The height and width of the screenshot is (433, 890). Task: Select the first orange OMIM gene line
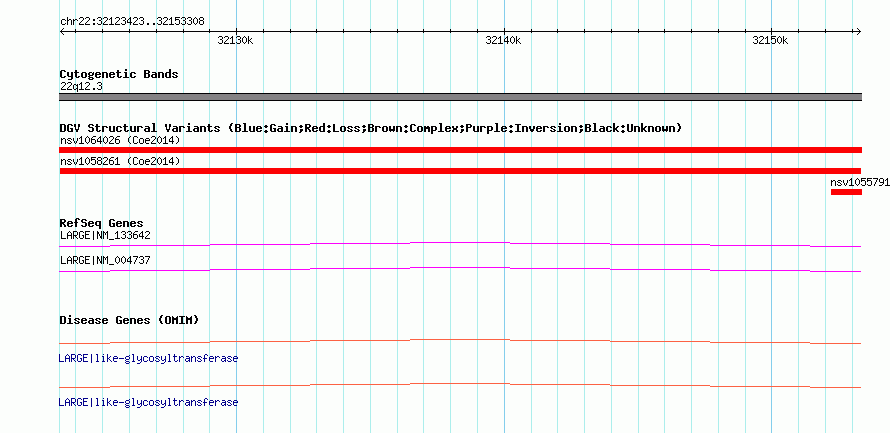[460, 342]
